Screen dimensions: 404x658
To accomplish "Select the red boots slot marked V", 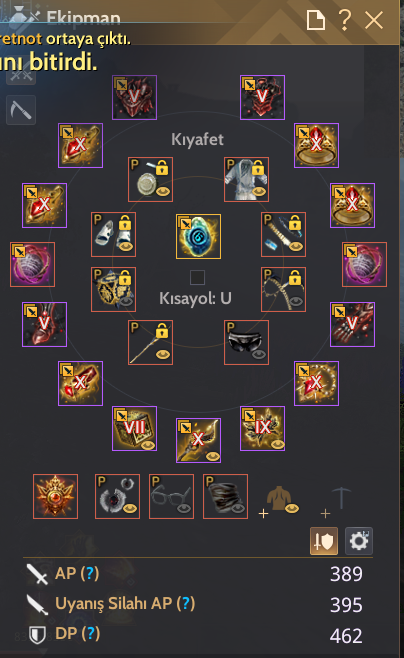I will tap(44, 324).
